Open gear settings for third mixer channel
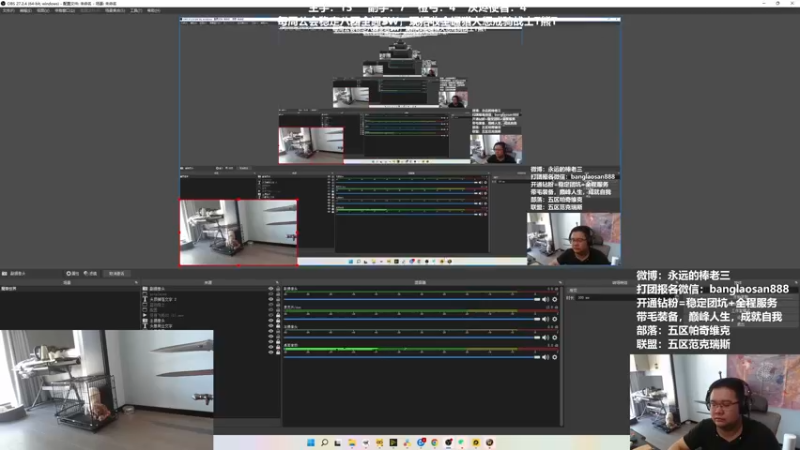800x450 pixels. pyautogui.click(x=555, y=338)
